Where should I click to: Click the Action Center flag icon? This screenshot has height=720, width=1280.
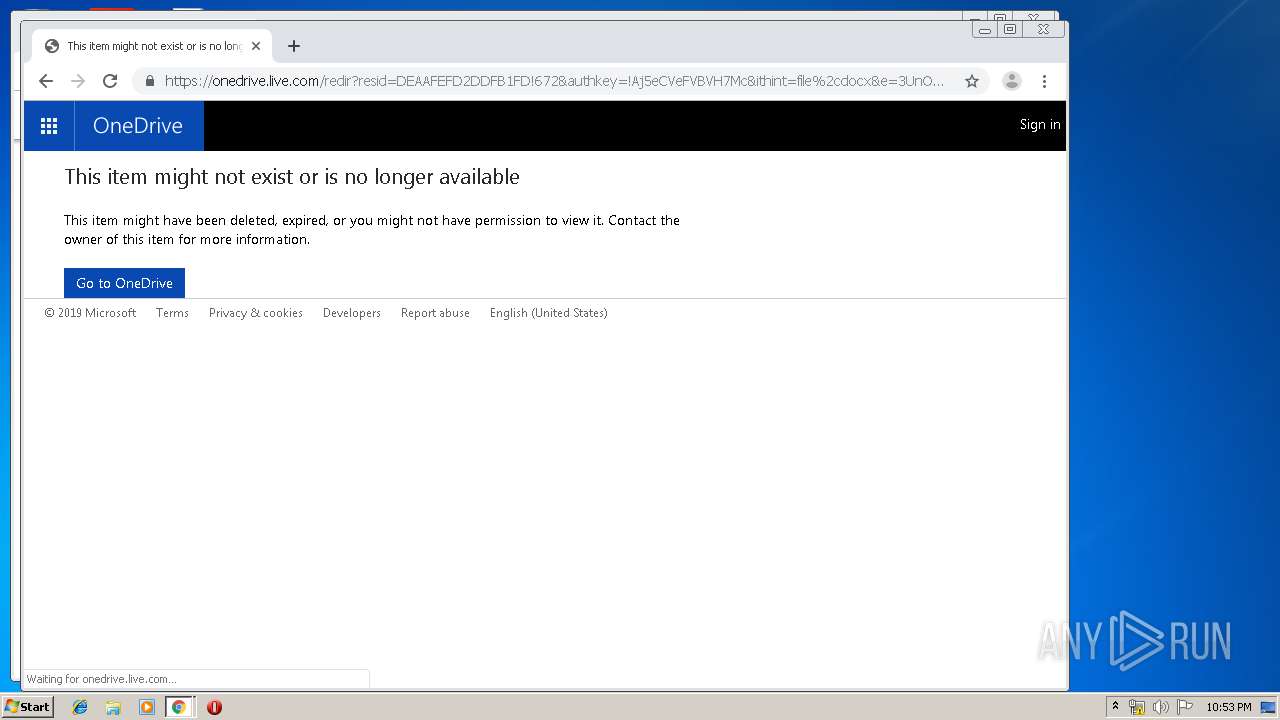point(1185,707)
